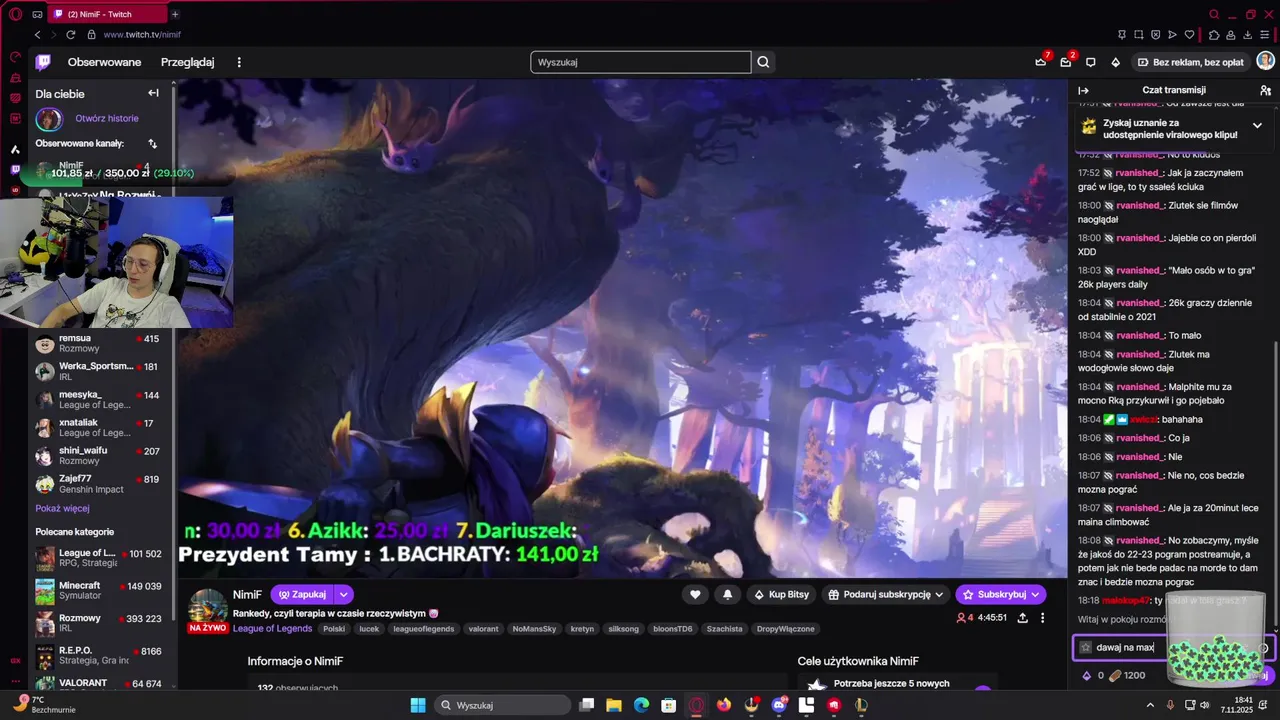This screenshot has height=720, width=1280.
Task: Expand the Zapukaj dropdown arrow
Action: (344, 594)
